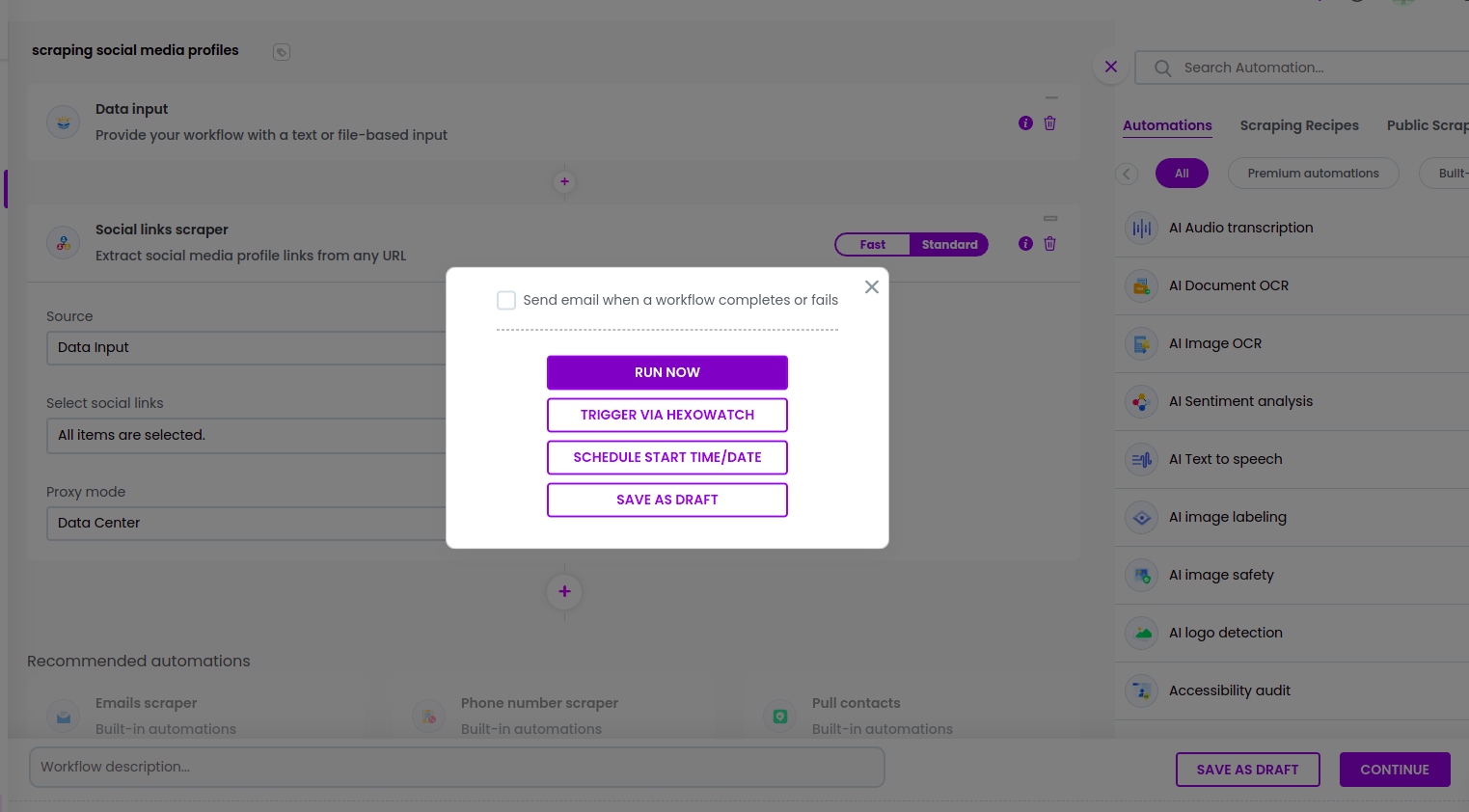The width and height of the screenshot is (1469, 812).
Task: Collapse the Data input step
Action: point(1051,97)
